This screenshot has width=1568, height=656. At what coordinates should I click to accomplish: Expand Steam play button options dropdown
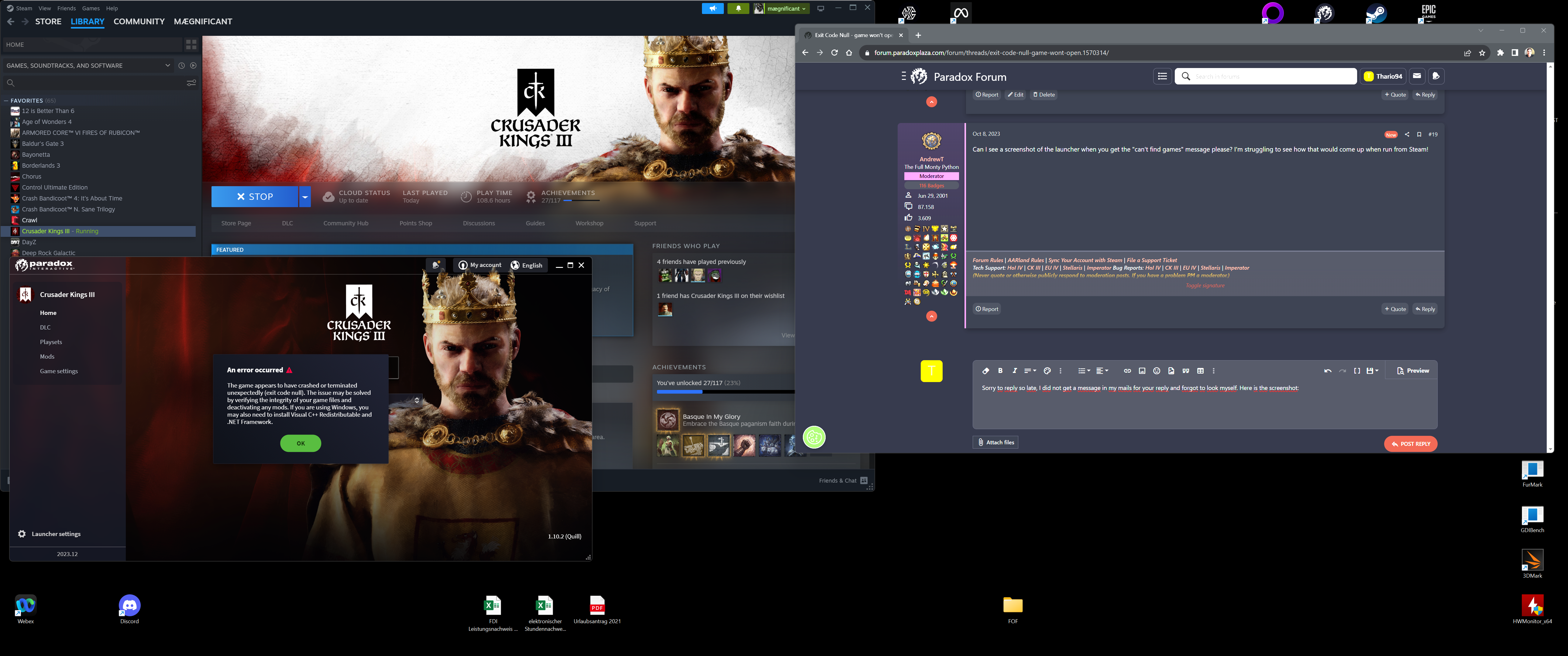(x=305, y=196)
